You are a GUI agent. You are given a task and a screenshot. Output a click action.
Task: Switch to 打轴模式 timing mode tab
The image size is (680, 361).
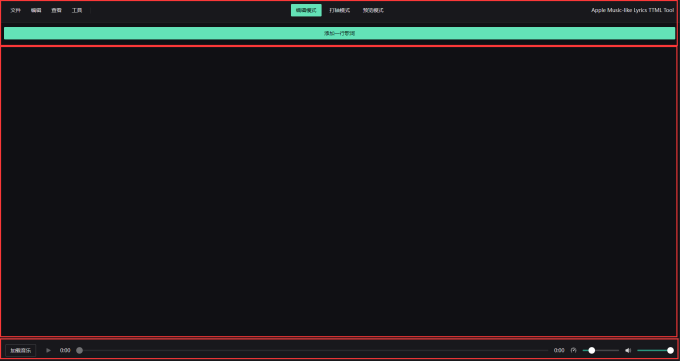point(340,10)
